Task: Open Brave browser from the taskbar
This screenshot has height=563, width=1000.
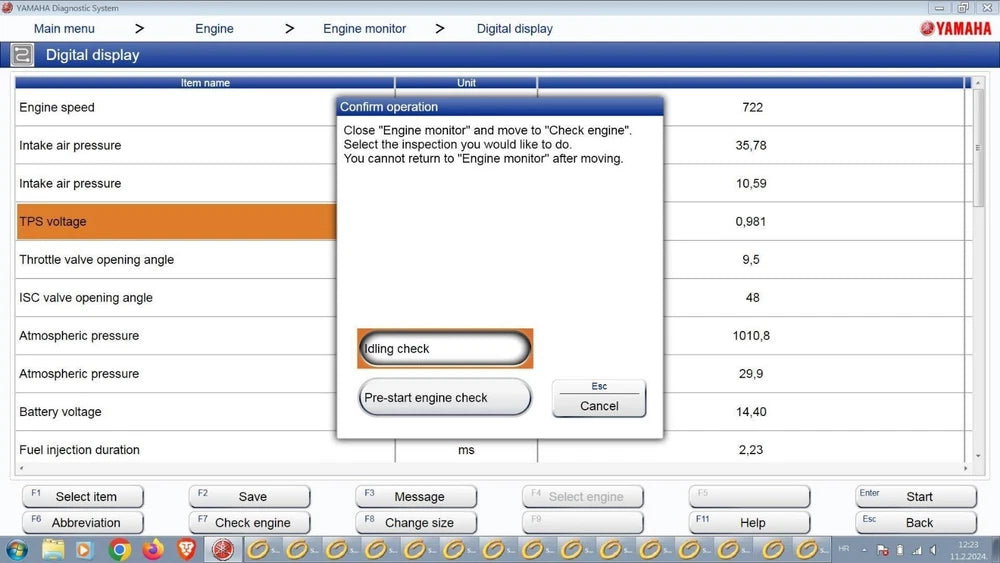Action: coord(186,550)
